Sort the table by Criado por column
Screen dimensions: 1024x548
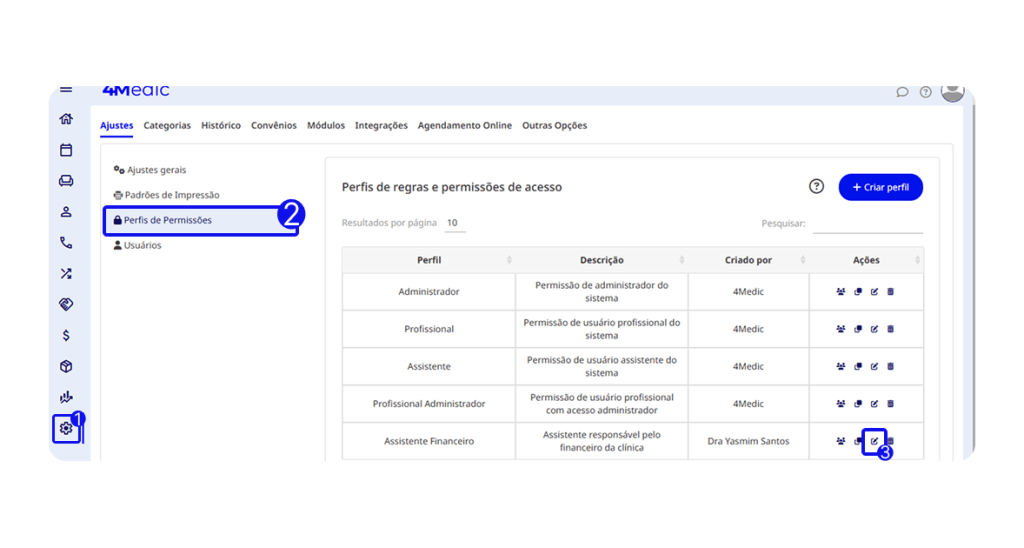[x=748, y=260]
